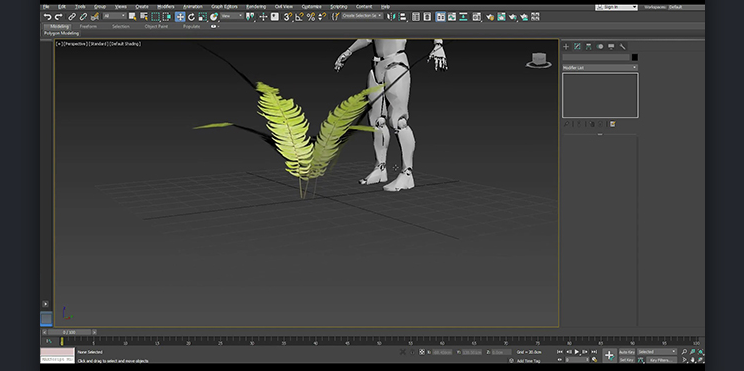The width and height of the screenshot is (744, 371).
Task: Click the Set Key button
Action: (x=627, y=360)
